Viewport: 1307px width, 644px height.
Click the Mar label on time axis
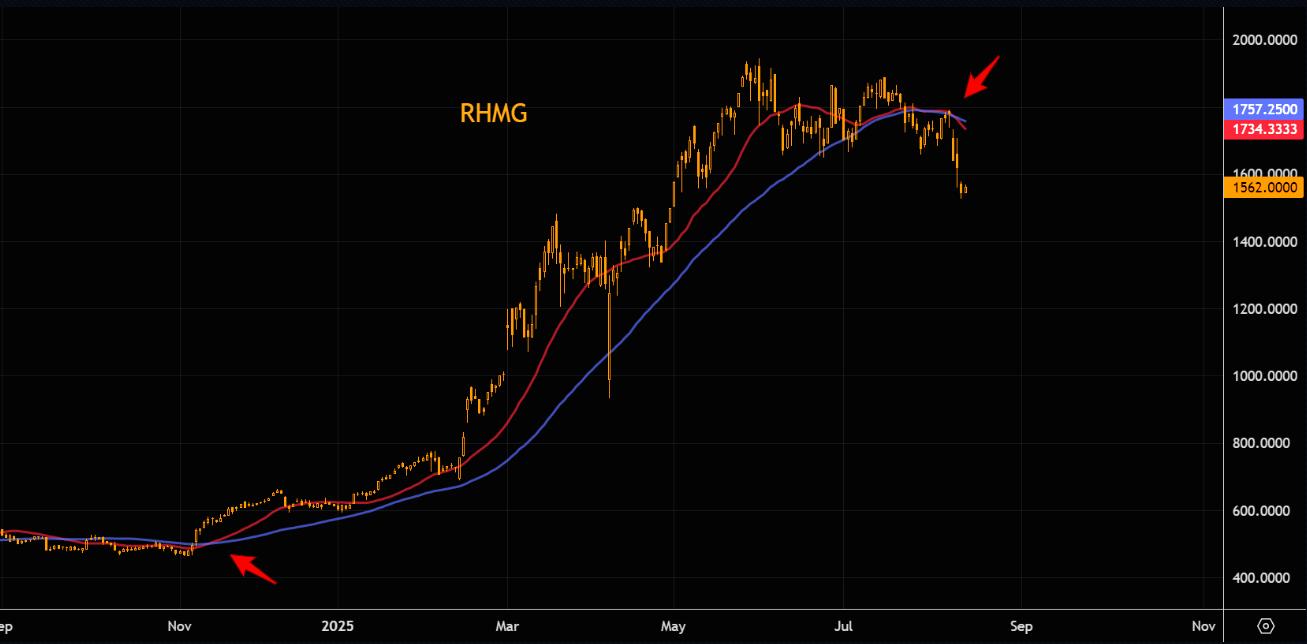click(507, 627)
